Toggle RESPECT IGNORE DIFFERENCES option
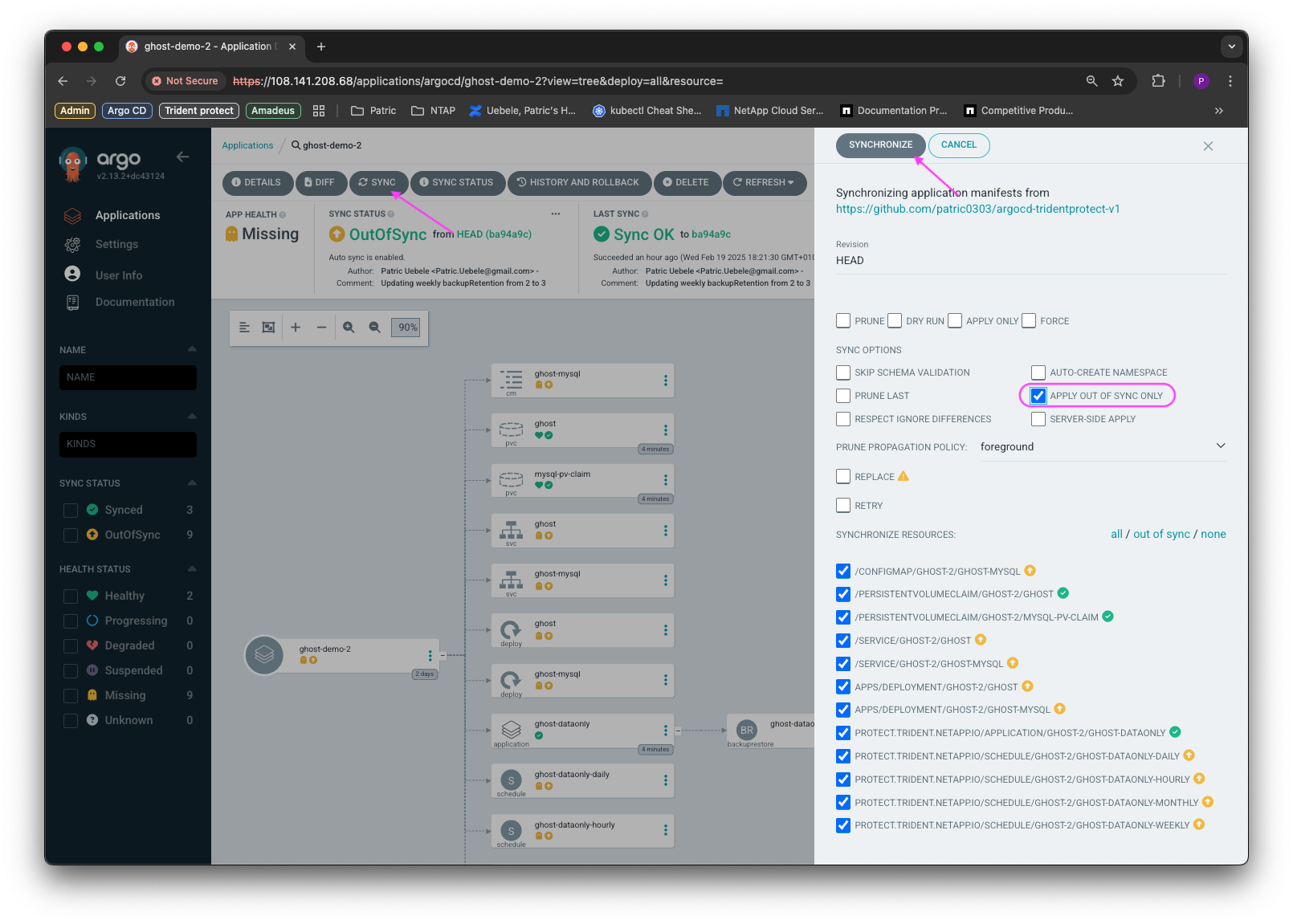Image resolution: width=1293 pixels, height=924 pixels. pyautogui.click(x=843, y=419)
